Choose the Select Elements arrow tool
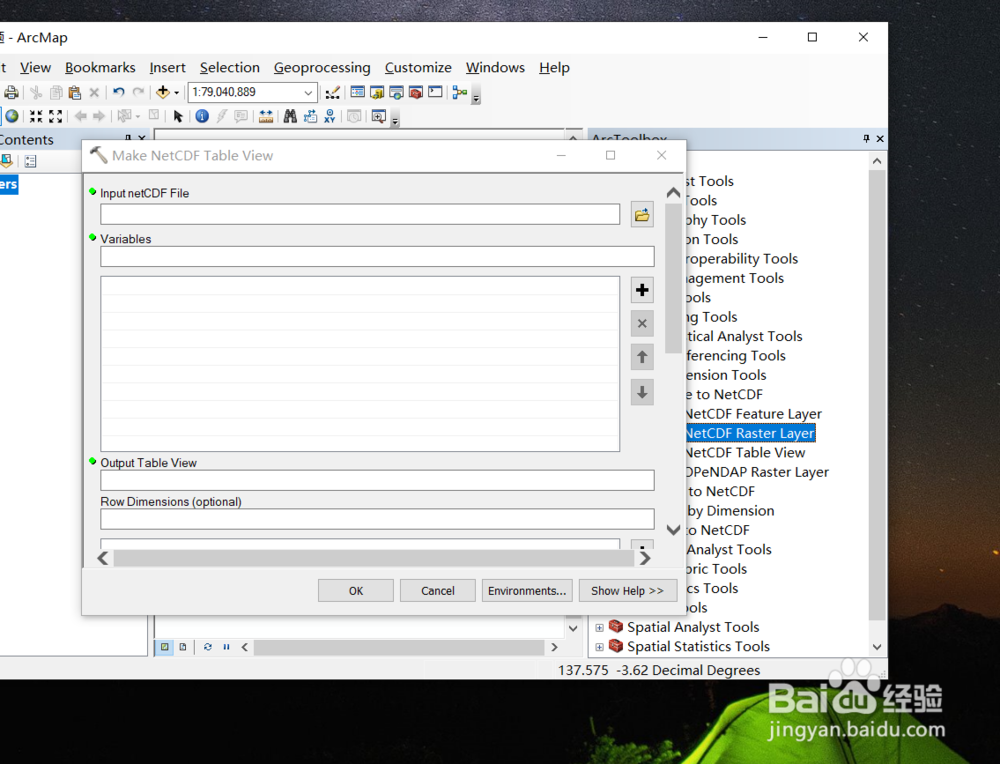Image resolution: width=1000 pixels, height=764 pixels. (178, 116)
